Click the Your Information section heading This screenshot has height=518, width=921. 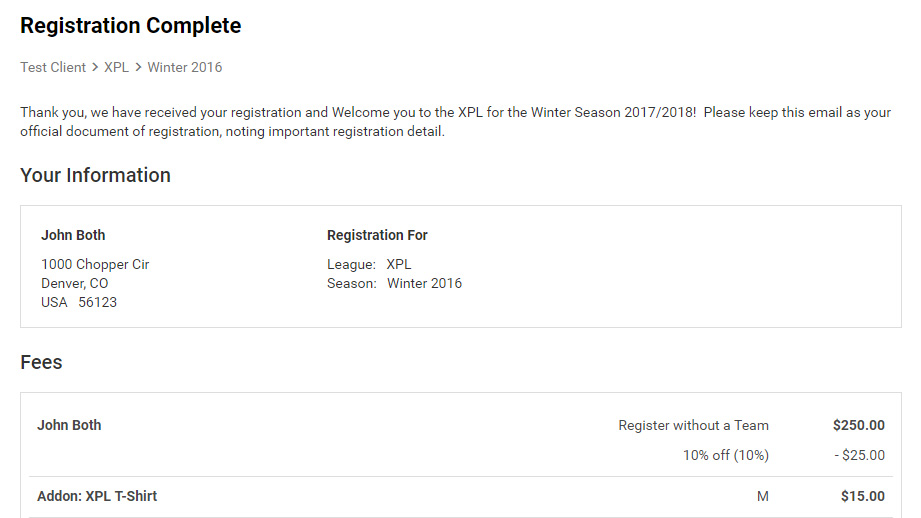(95, 175)
